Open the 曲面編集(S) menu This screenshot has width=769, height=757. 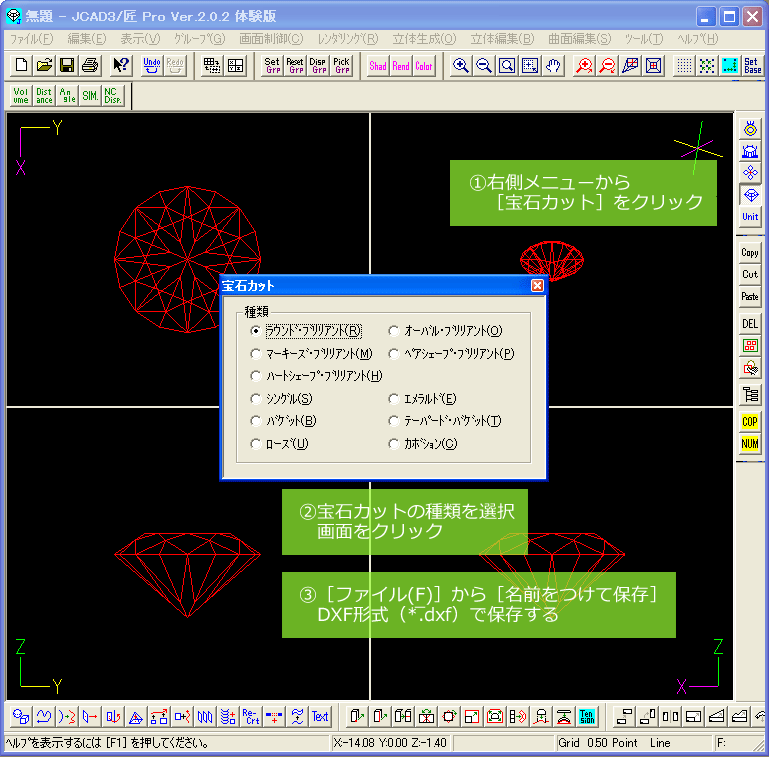pyautogui.click(x=579, y=39)
